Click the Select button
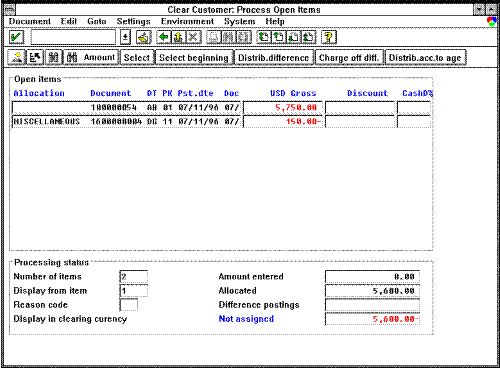500x368 pixels. (x=137, y=57)
